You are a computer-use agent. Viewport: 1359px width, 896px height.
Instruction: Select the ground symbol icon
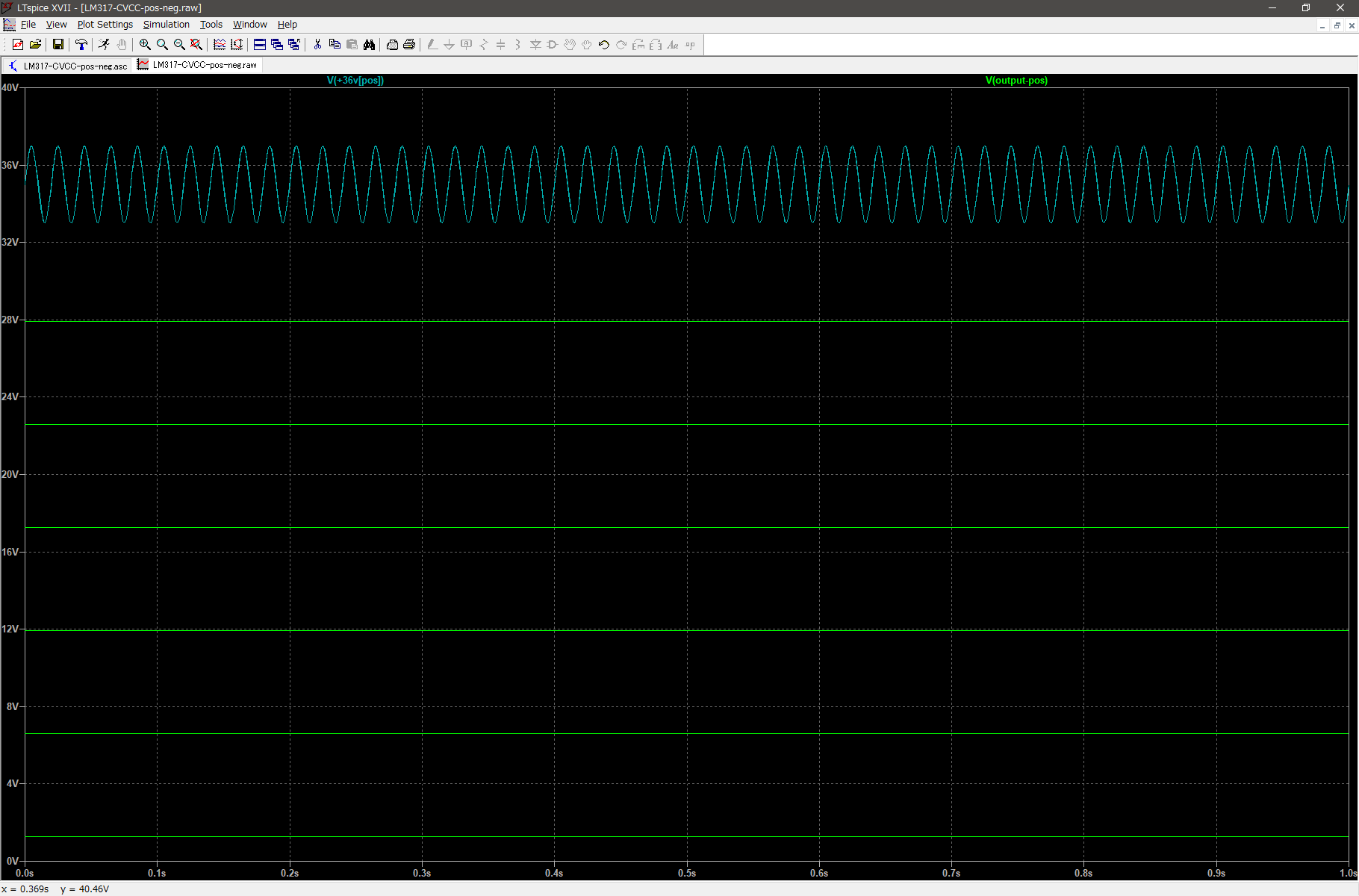pos(450,45)
